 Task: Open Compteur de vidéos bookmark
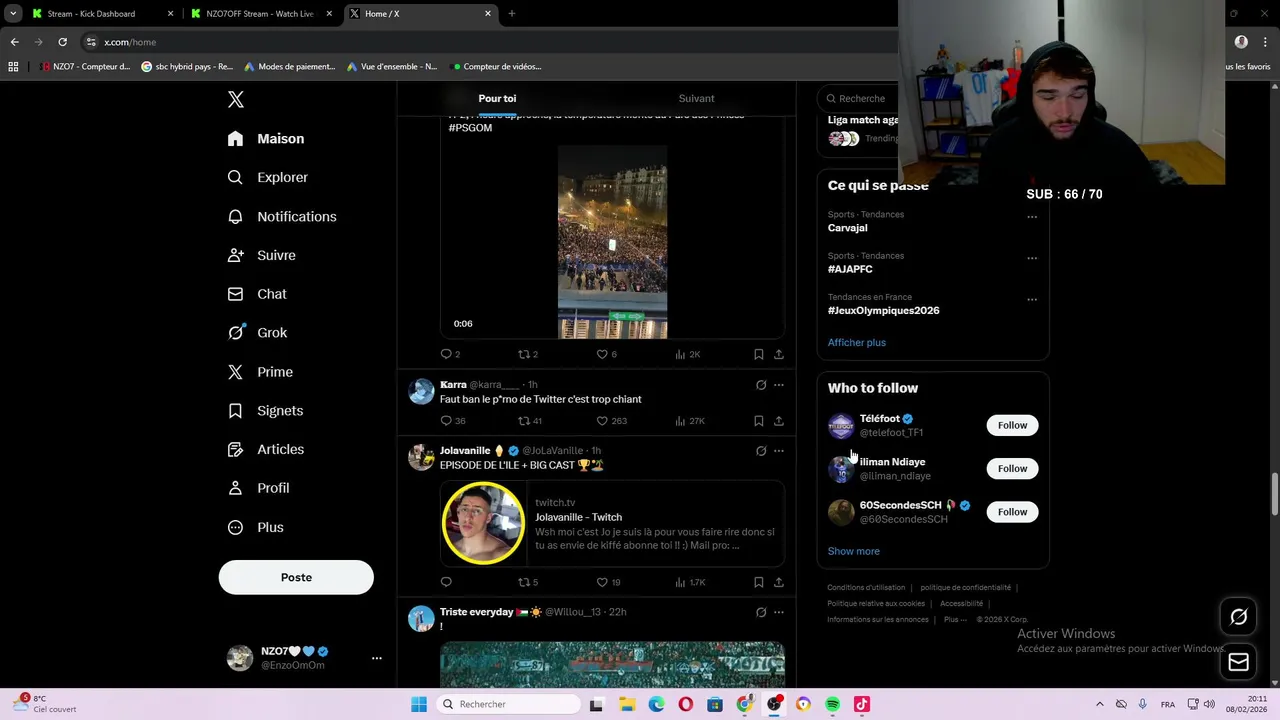(x=497, y=66)
